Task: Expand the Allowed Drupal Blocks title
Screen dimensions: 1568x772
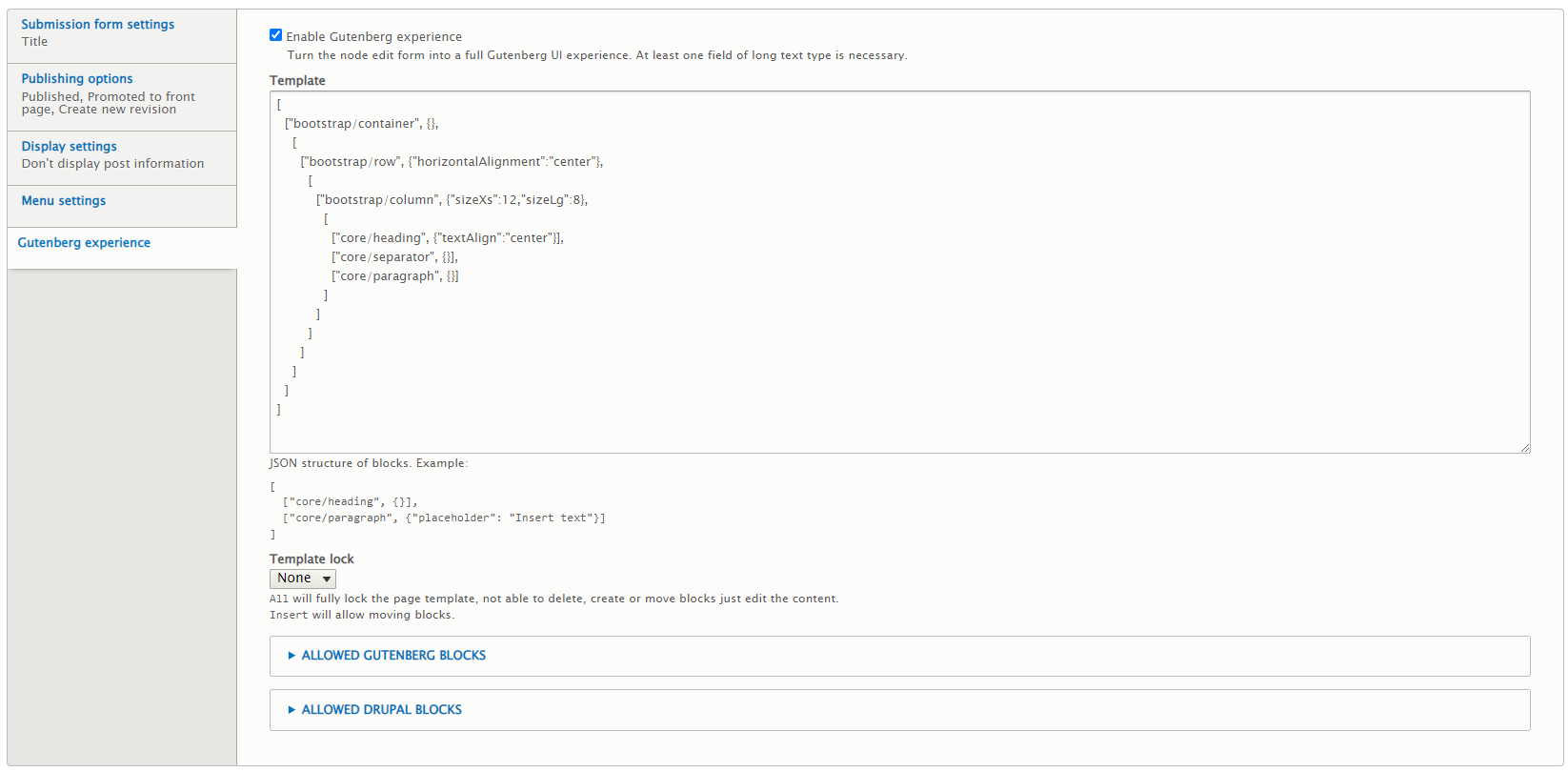Action: (x=381, y=710)
